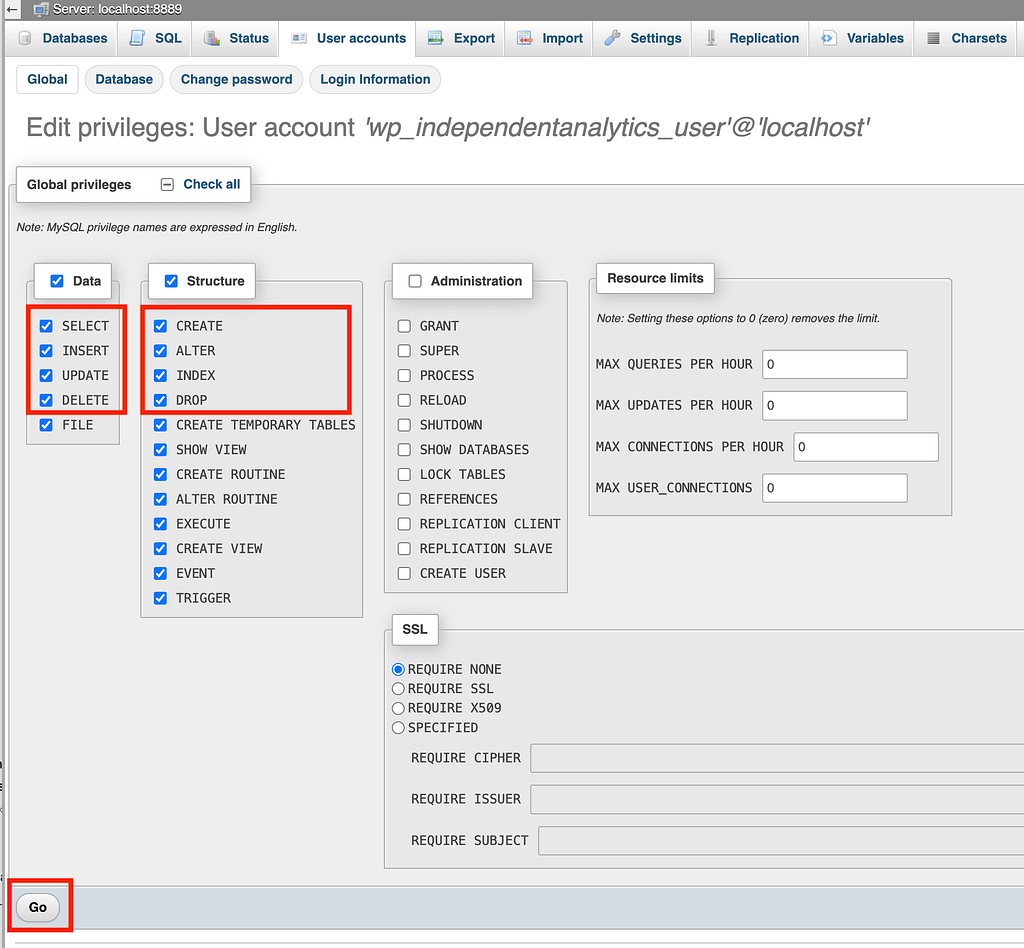Select the REQUIRE SSL radio button
The height and width of the screenshot is (948, 1024).
point(398,689)
